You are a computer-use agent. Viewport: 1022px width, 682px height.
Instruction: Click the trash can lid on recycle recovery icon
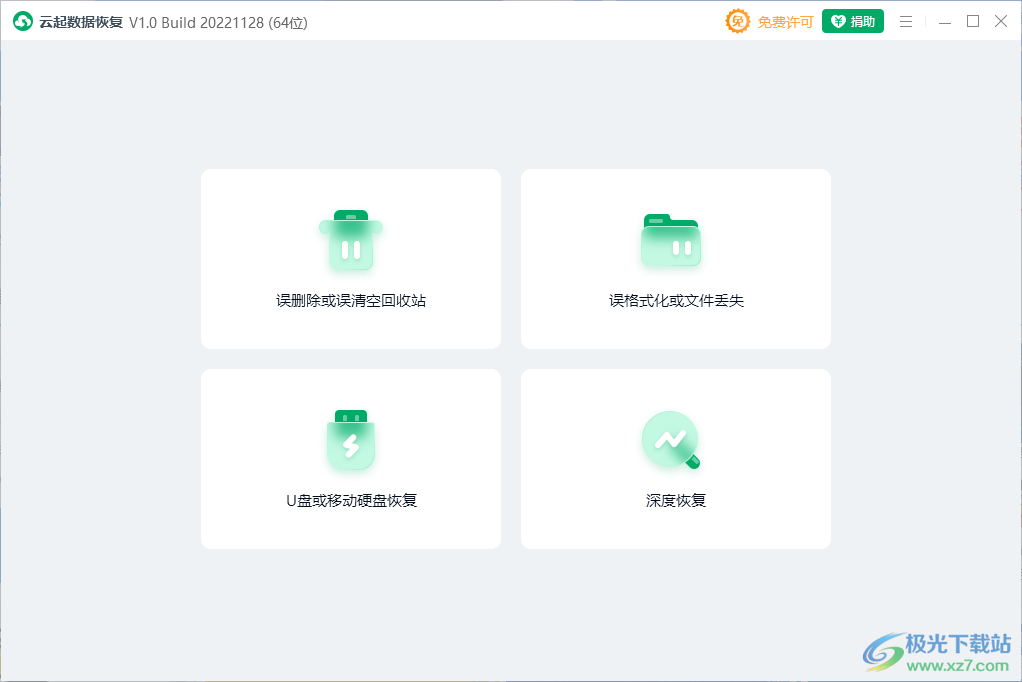350,216
